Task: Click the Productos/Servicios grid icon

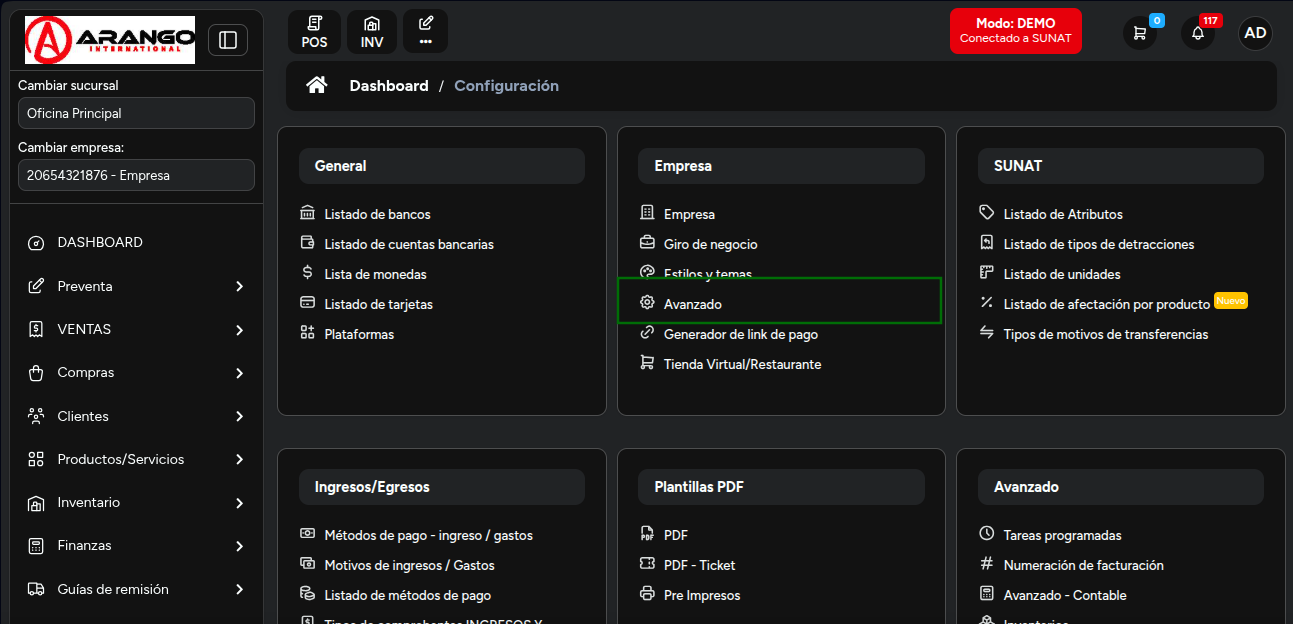Action: [x=36, y=459]
